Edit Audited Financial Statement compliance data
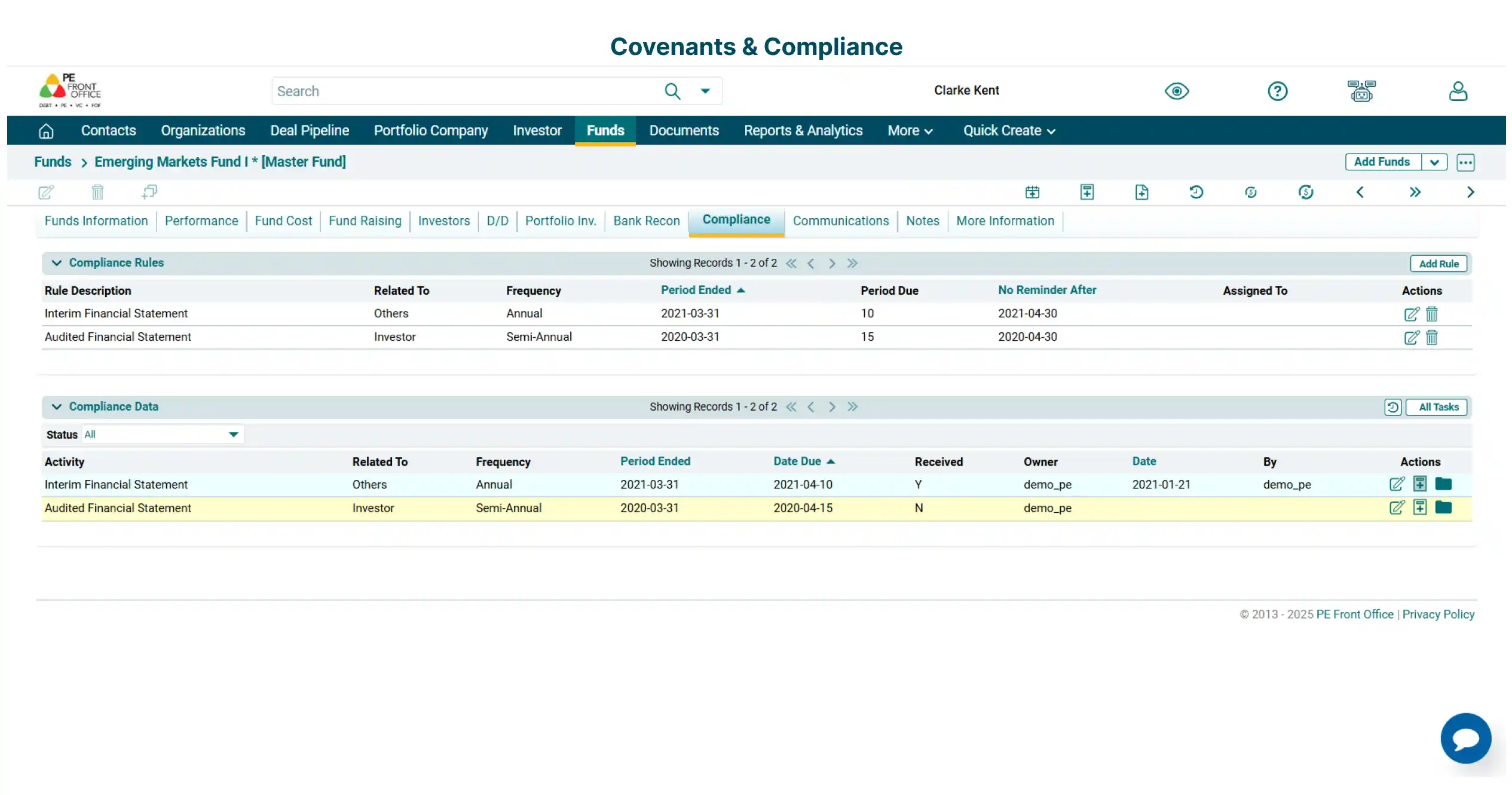The image size is (1512, 795). [x=1397, y=507]
